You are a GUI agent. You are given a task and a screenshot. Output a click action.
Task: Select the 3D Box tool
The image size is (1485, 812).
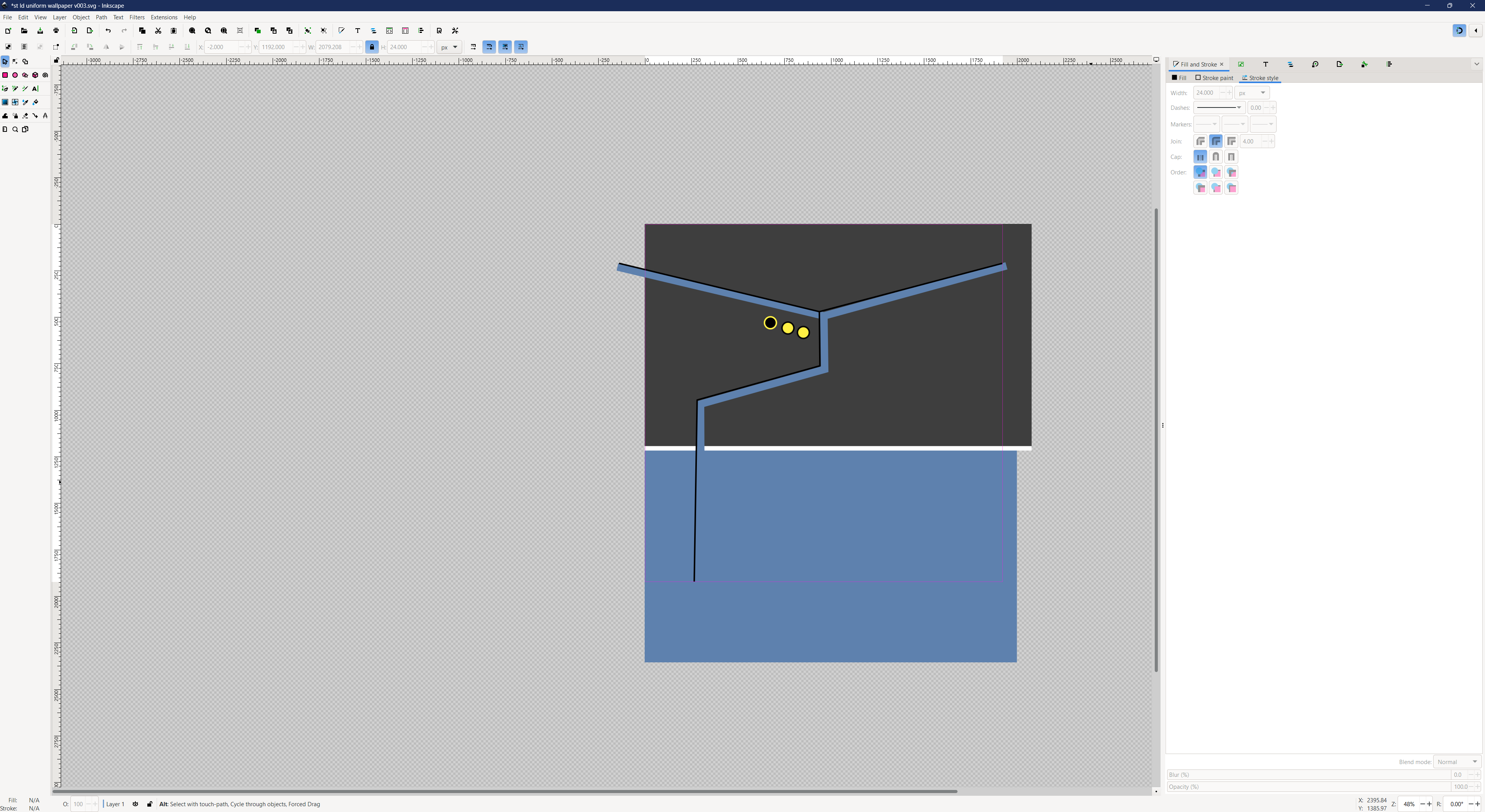[35, 75]
